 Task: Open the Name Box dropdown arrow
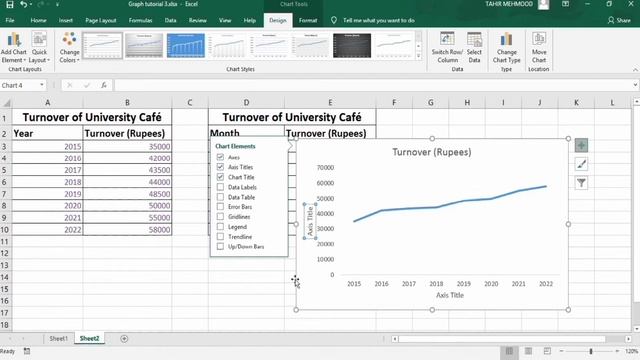click(x=42, y=85)
